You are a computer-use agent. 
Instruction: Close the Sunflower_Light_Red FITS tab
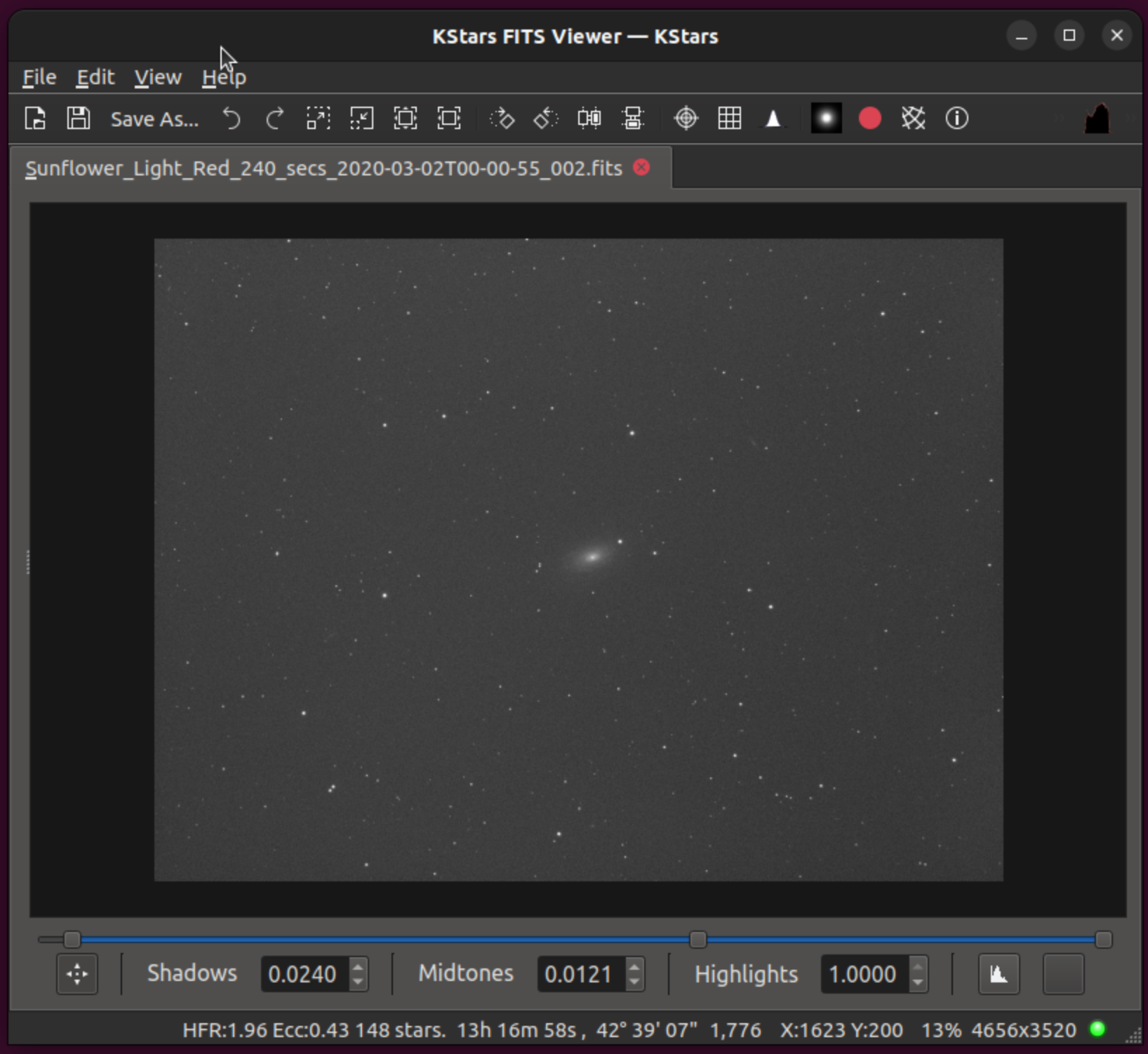click(641, 168)
